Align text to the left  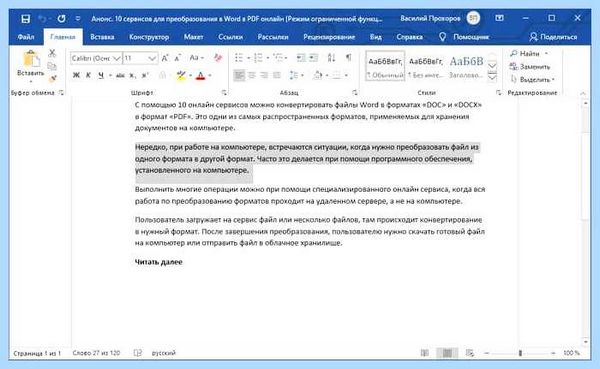coord(239,75)
